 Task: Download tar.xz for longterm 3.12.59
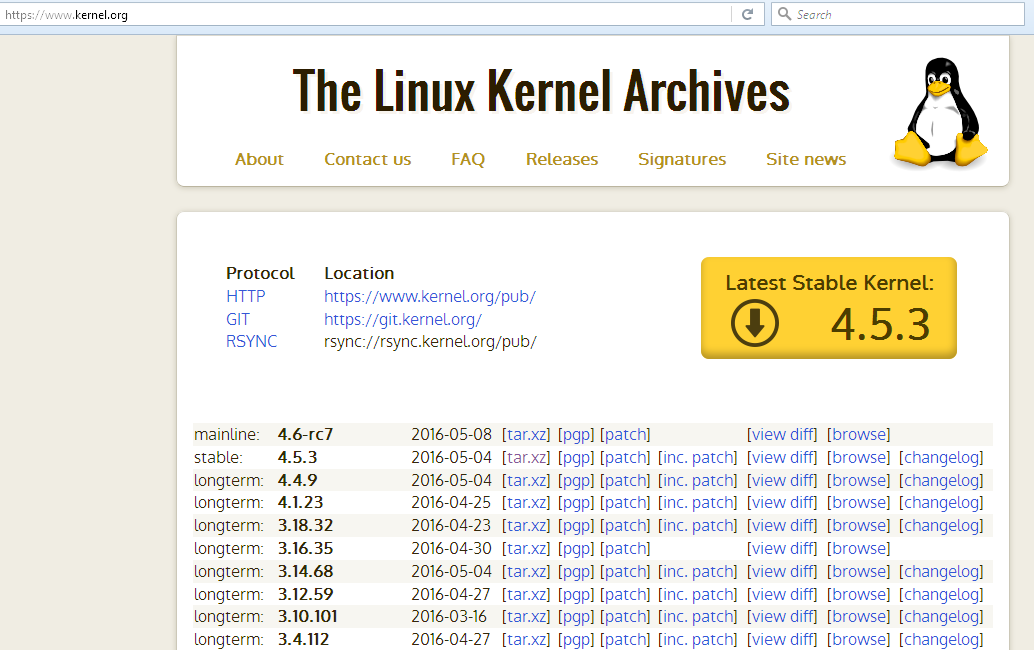pyautogui.click(x=526, y=595)
